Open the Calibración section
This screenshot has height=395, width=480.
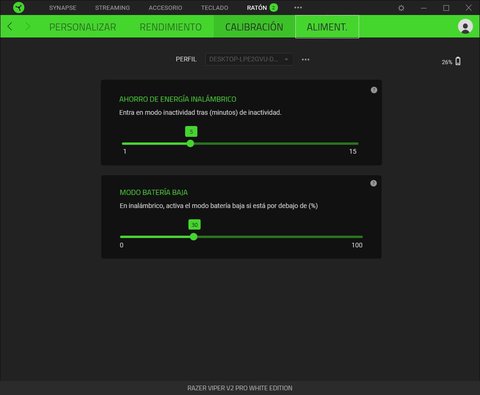point(254,27)
